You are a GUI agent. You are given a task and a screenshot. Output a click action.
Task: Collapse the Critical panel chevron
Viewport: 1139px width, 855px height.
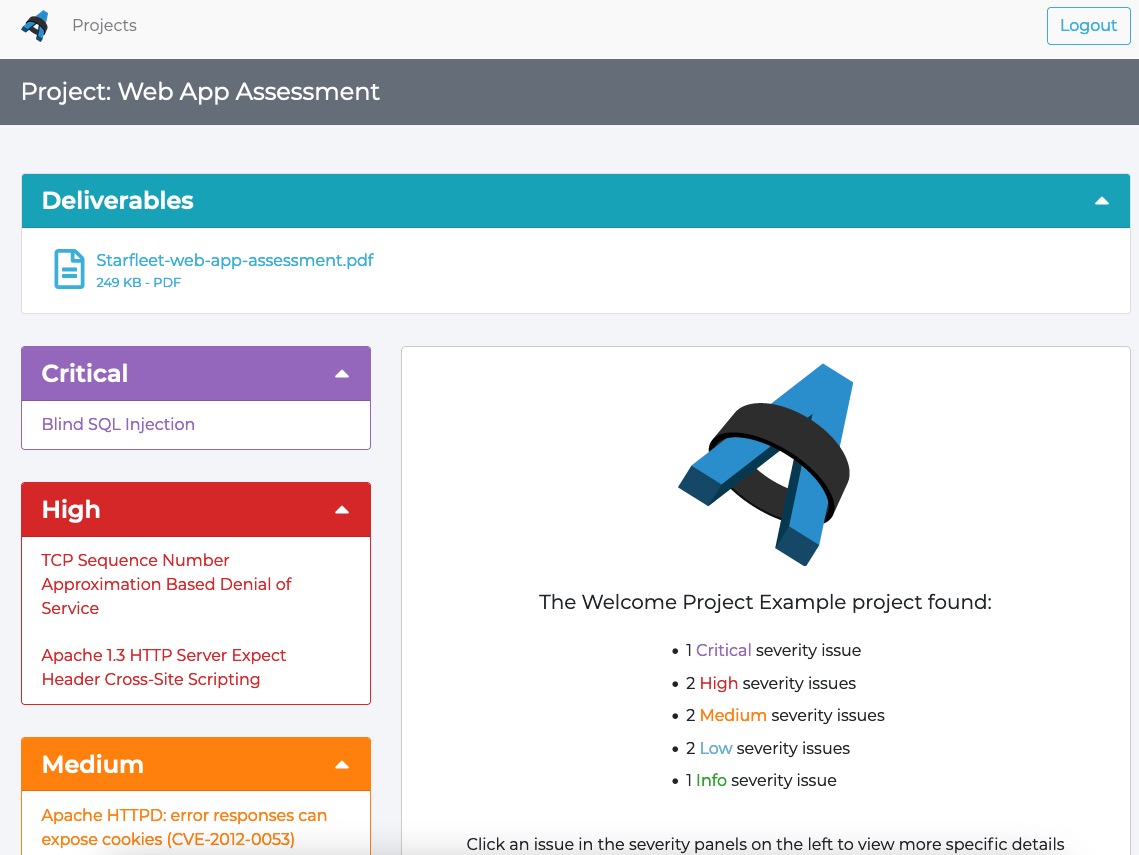(x=341, y=373)
